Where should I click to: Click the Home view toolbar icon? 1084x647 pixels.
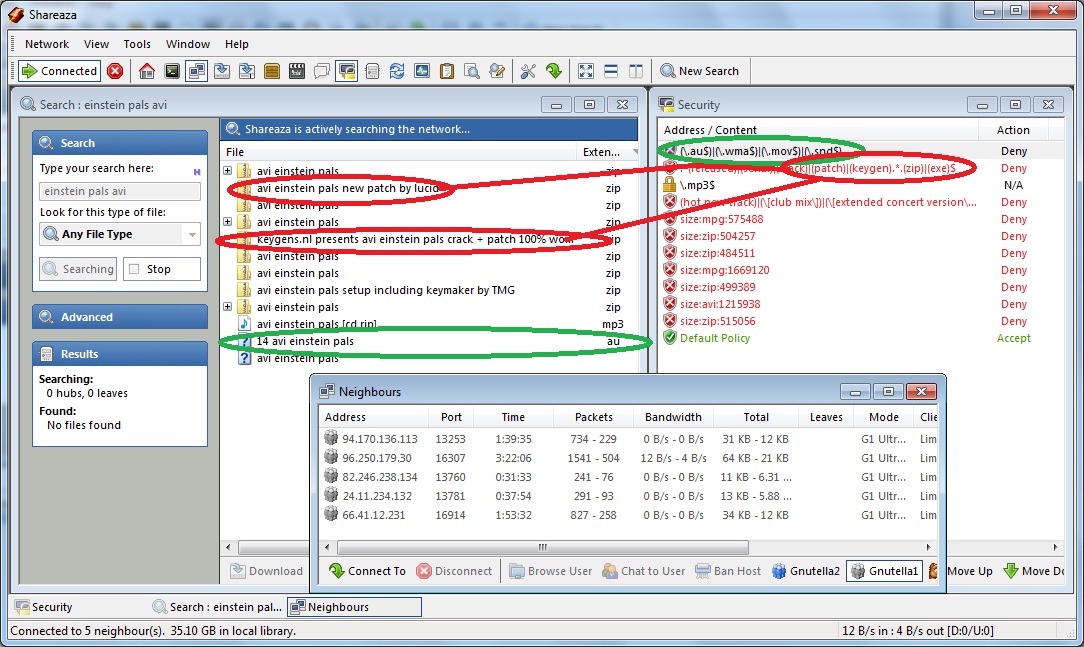pos(147,71)
